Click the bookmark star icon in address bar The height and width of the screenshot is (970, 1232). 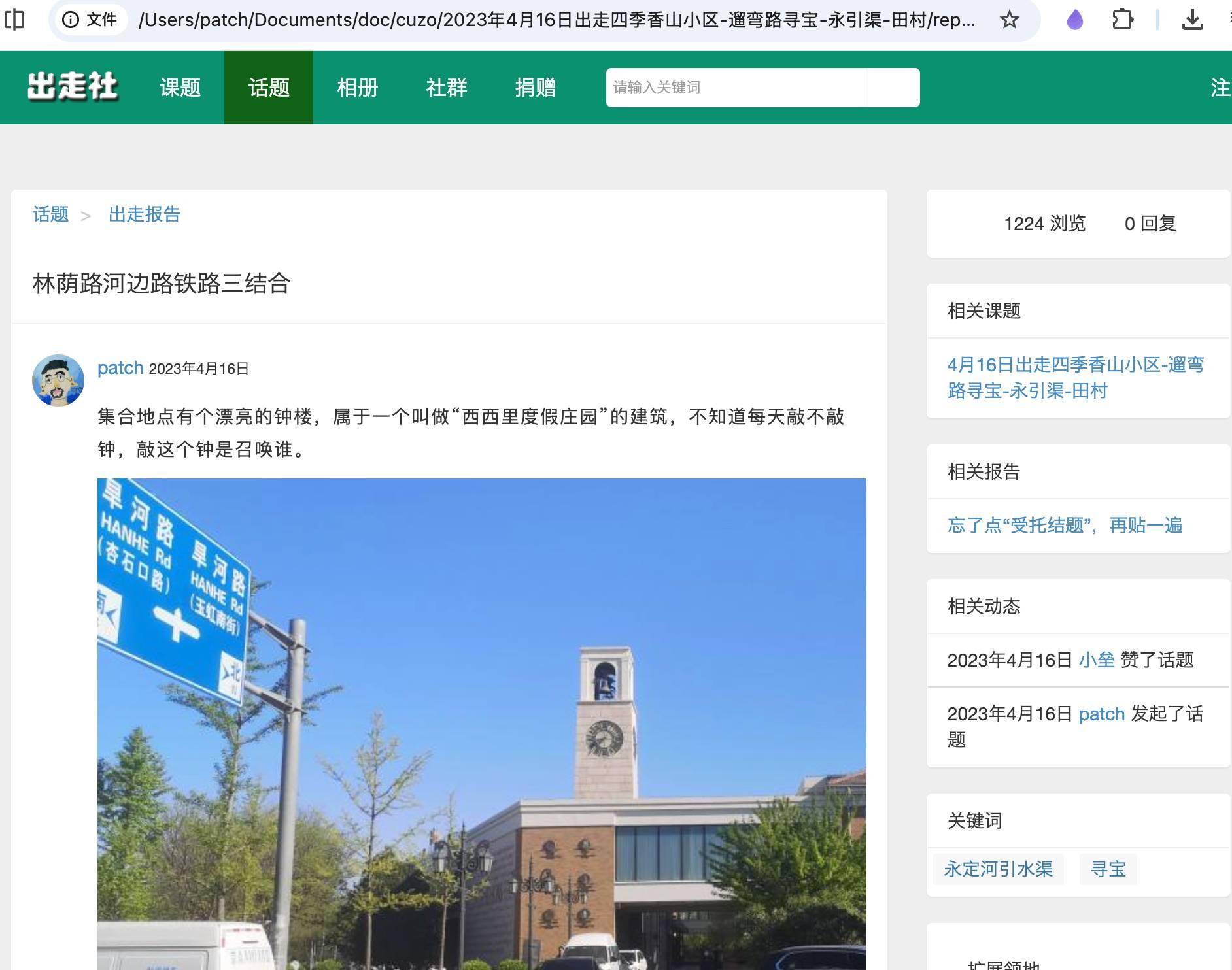[x=1010, y=20]
